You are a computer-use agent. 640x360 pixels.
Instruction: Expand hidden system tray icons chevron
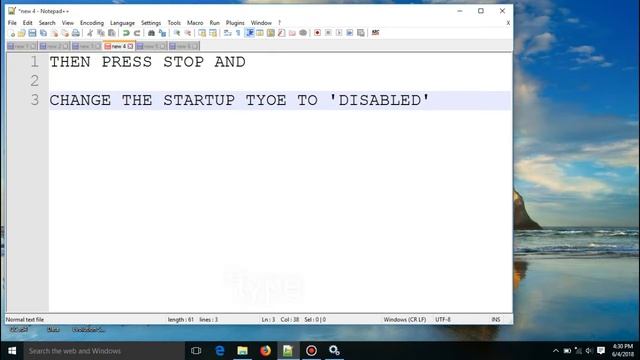[x=556, y=351]
